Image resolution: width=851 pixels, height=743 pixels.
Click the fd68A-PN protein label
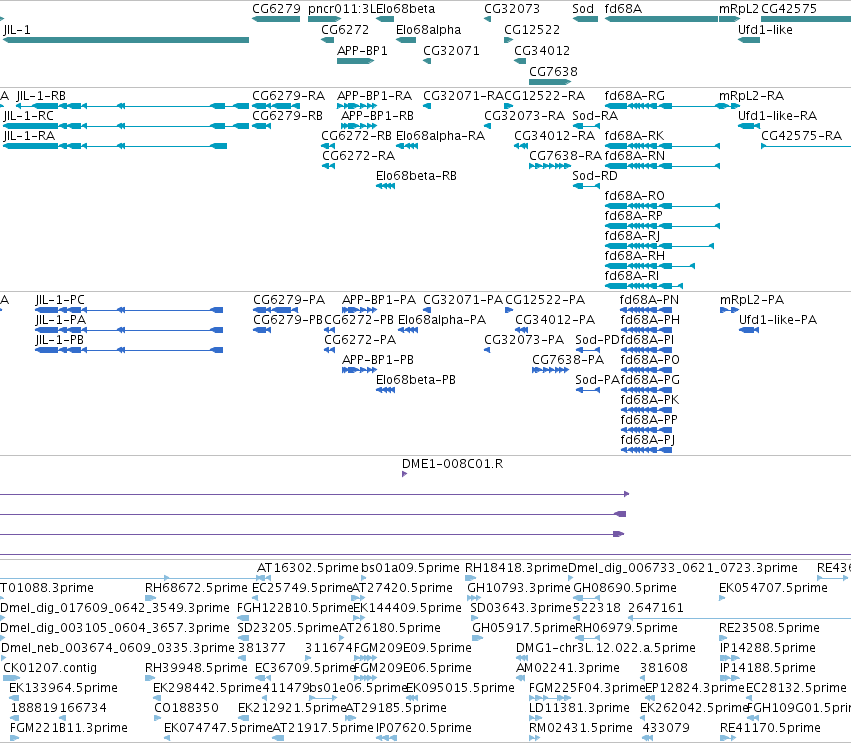point(650,300)
